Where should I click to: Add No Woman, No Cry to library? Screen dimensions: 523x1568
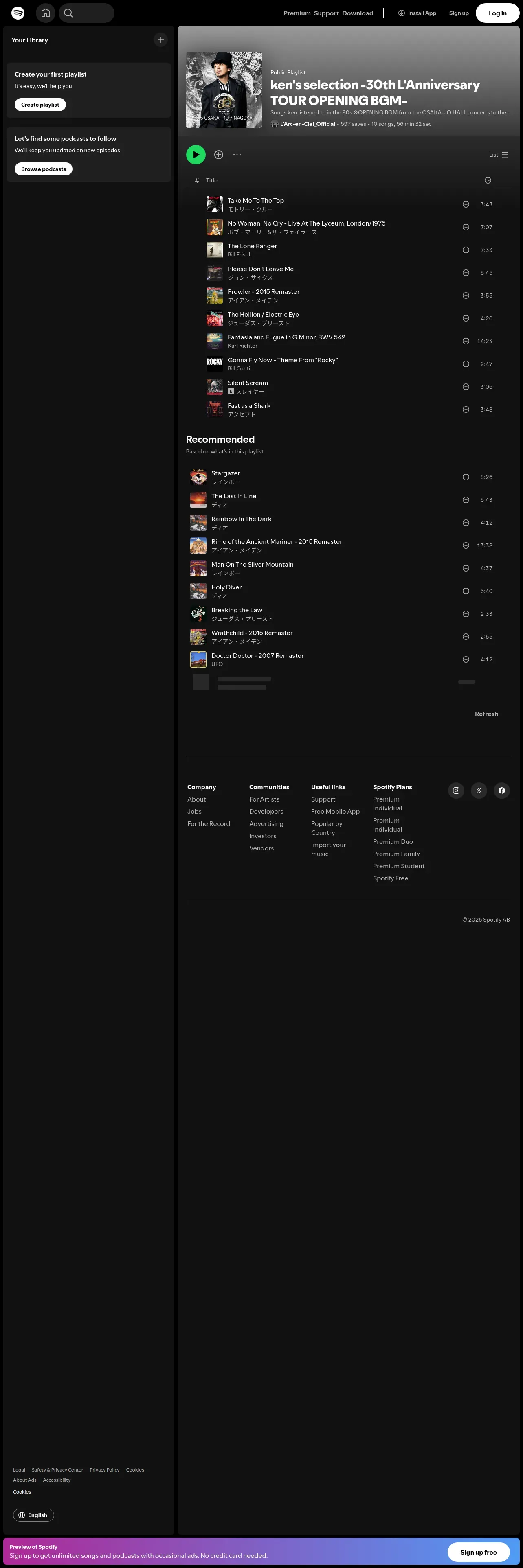pos(466,227)
